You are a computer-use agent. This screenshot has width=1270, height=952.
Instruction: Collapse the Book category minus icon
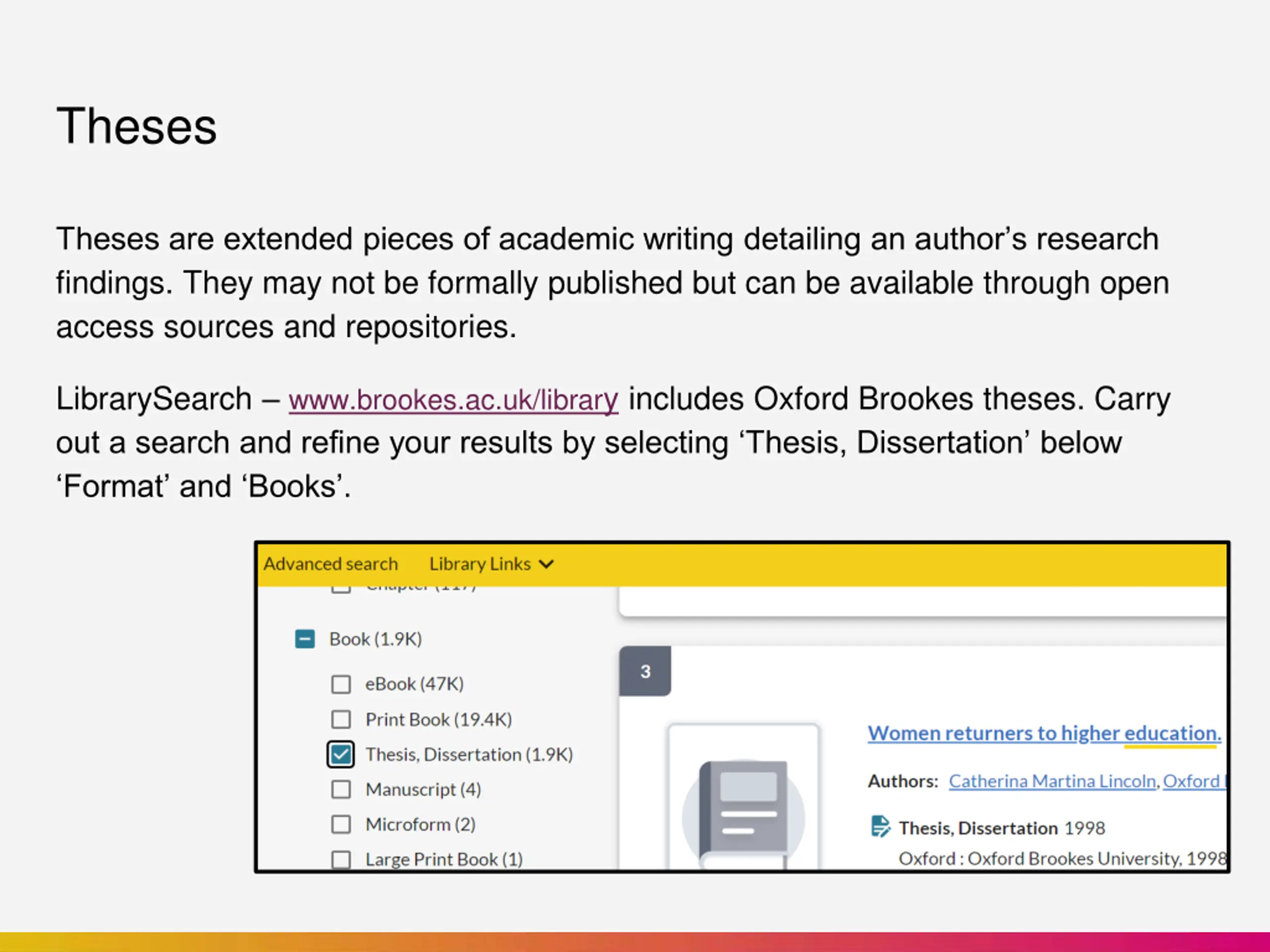coord(305,639)
